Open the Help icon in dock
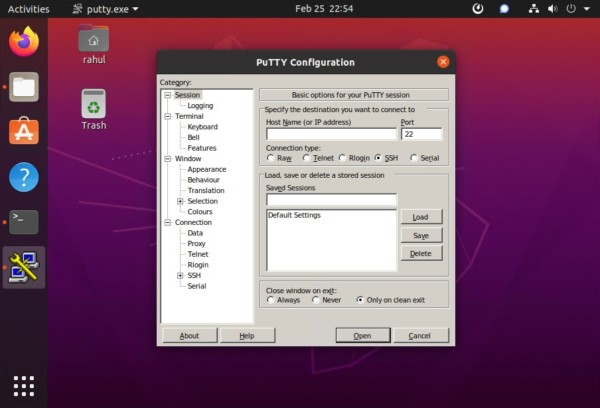This screenshot has height=408, width=600. (24, 177)
